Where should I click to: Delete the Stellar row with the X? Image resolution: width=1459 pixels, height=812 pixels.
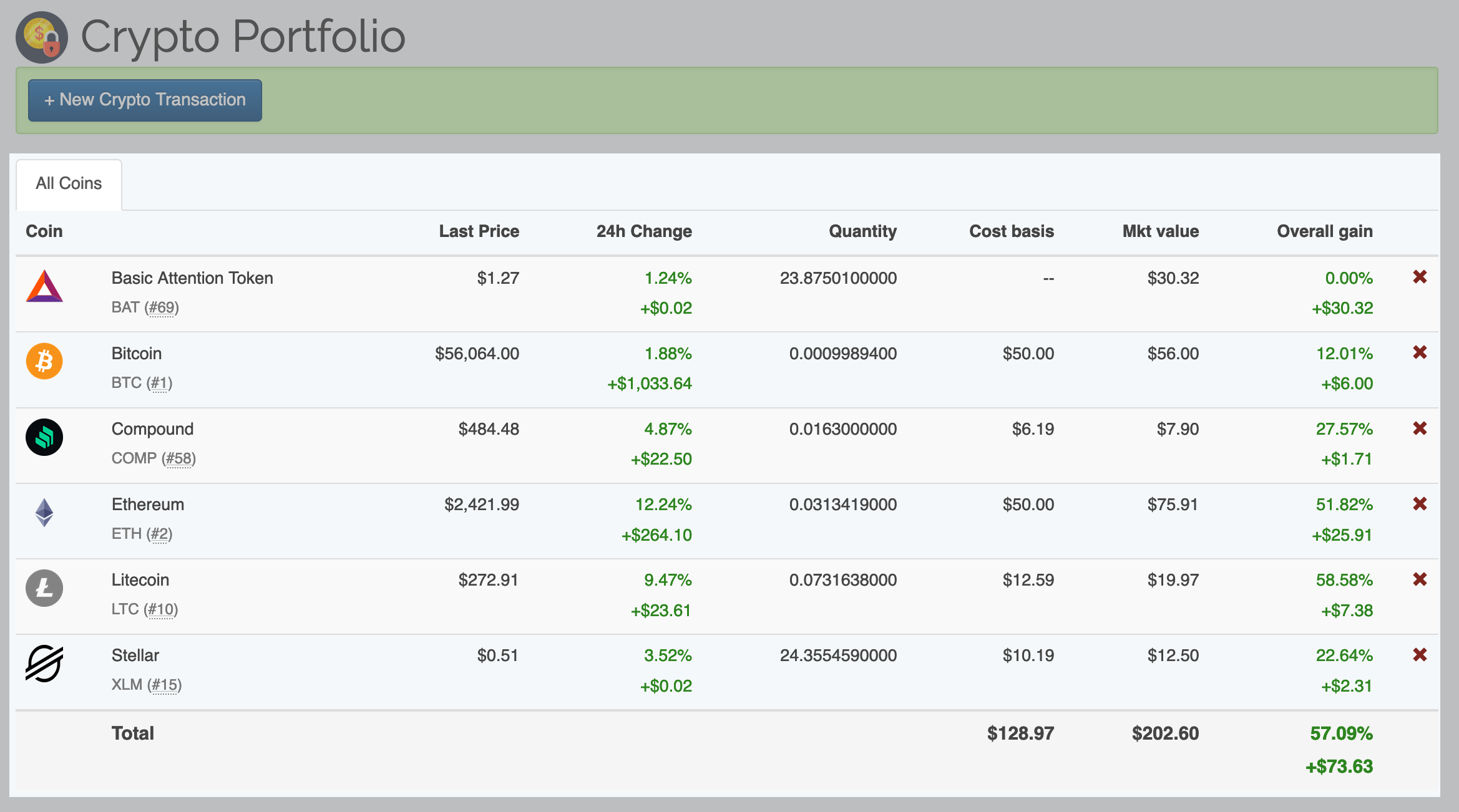1420,655
